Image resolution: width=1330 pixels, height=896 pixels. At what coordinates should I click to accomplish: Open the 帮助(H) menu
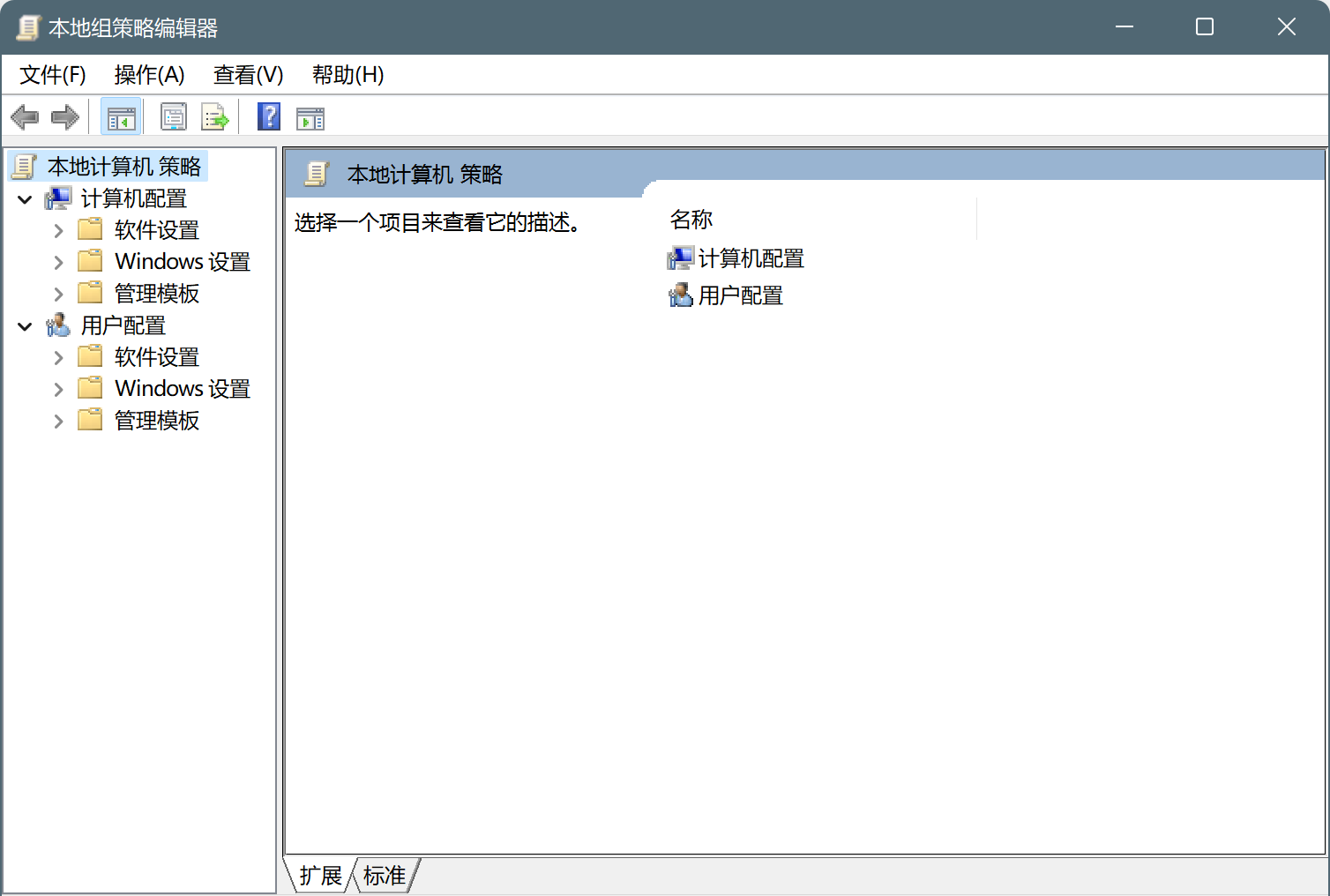[348, 75]
